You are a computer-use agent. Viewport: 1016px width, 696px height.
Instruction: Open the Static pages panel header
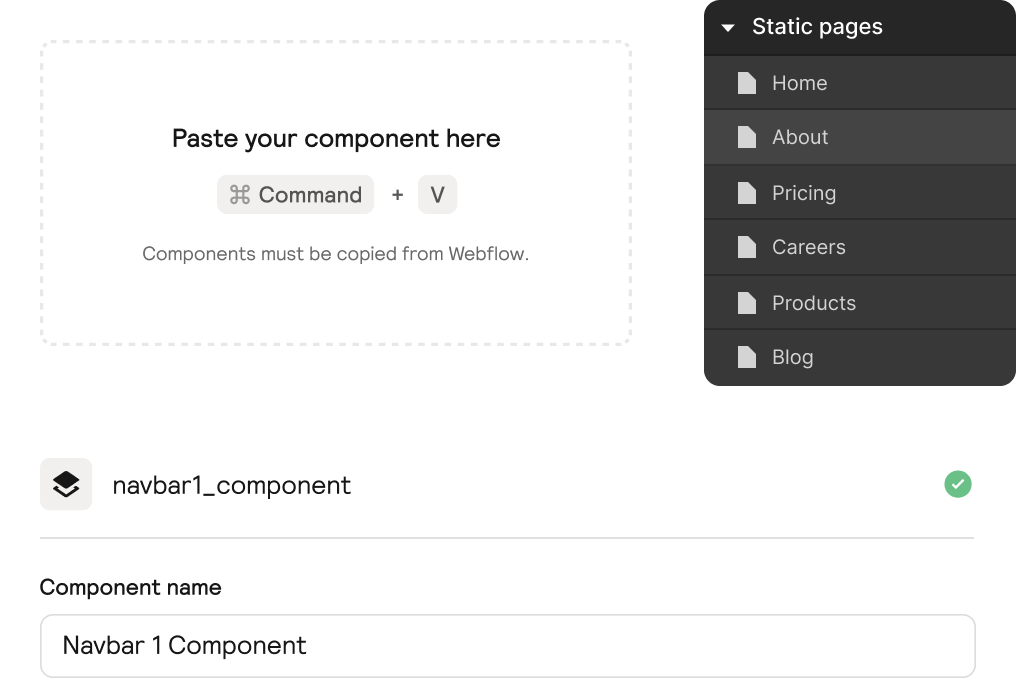point(818,27)
